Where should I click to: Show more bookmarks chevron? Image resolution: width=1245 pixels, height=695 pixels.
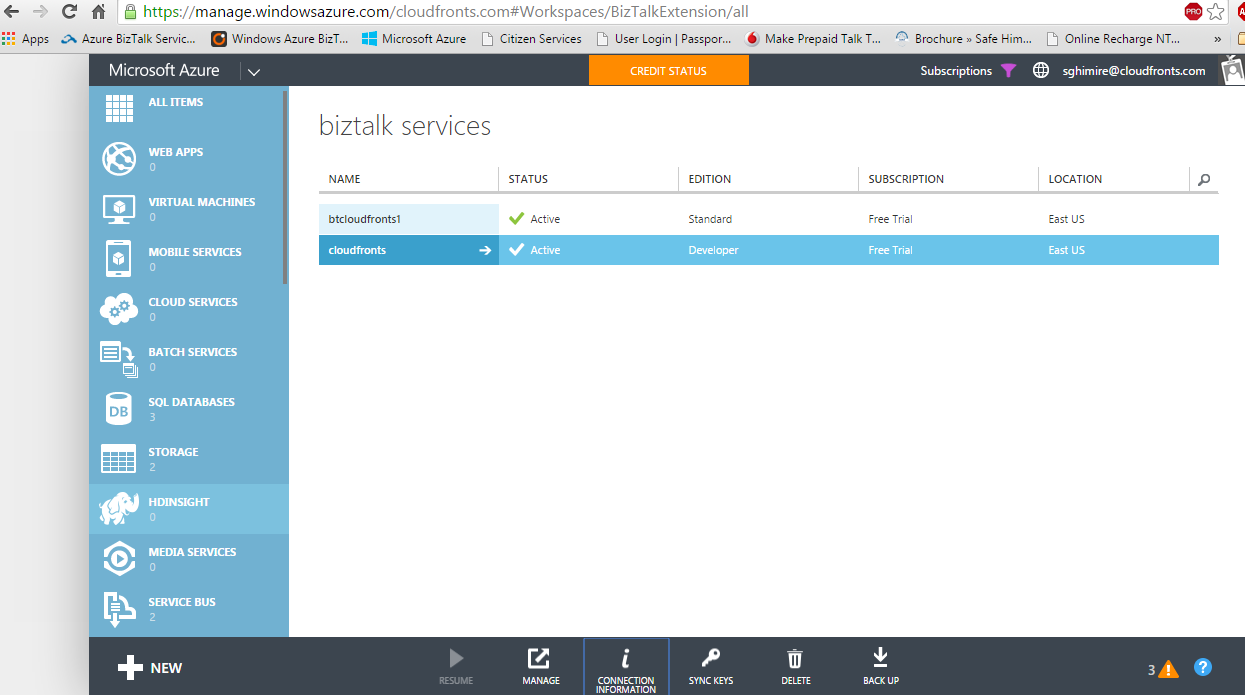[x=1218, y=39]
